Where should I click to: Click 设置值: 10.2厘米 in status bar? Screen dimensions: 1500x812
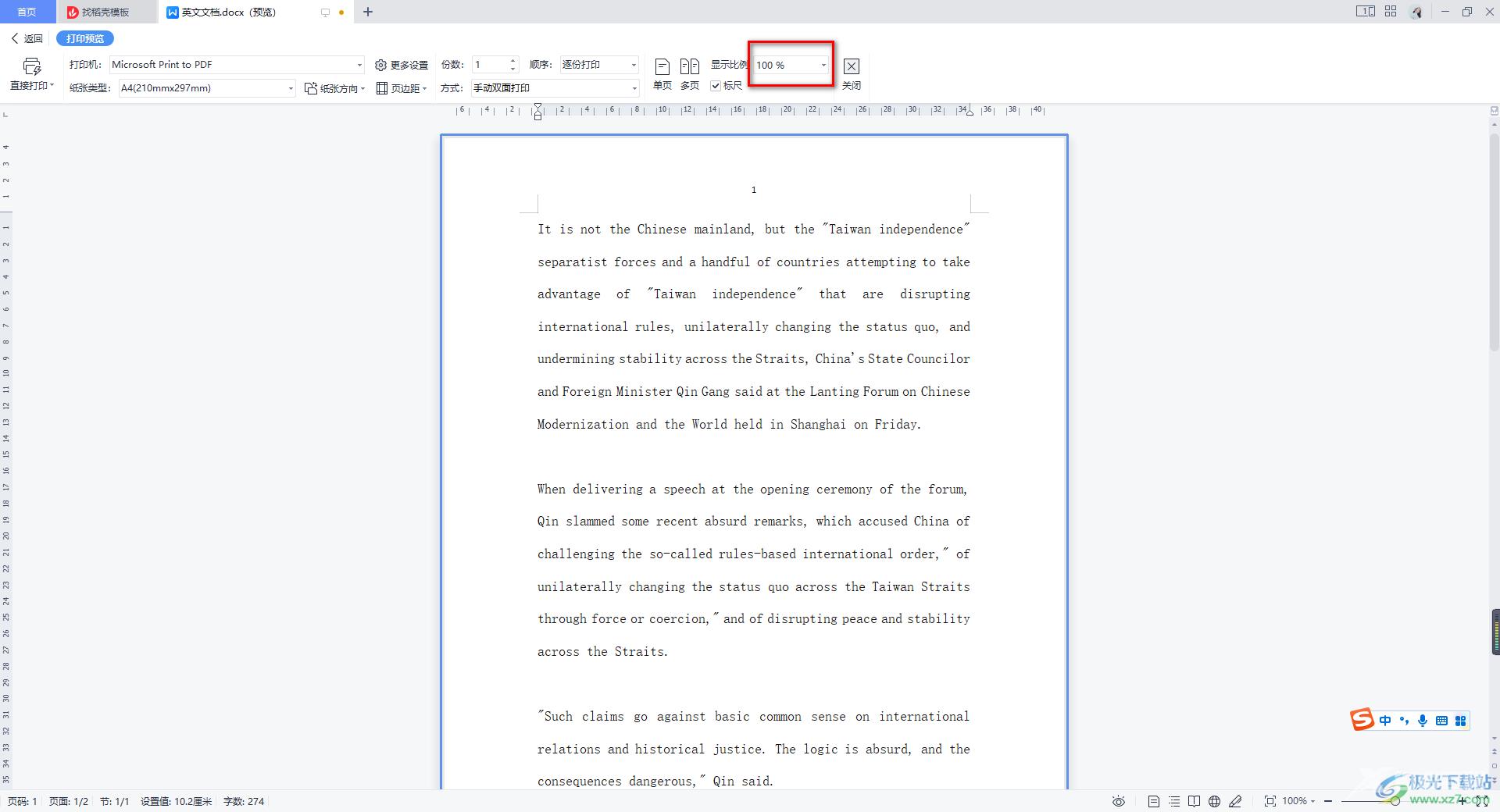tap(176, 801)
